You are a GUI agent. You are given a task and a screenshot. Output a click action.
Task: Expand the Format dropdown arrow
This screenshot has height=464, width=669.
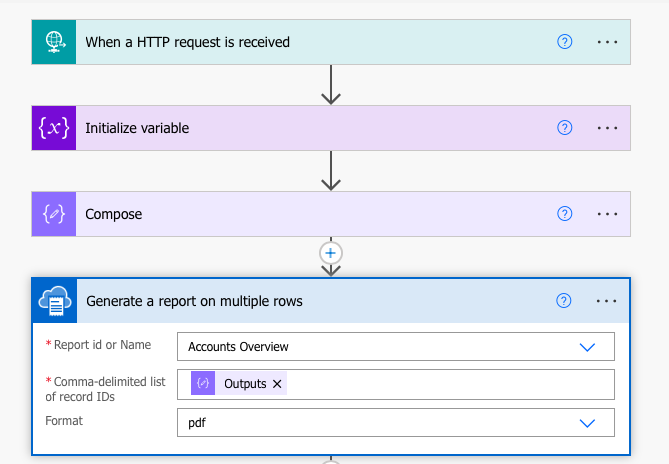click(587, 423)
